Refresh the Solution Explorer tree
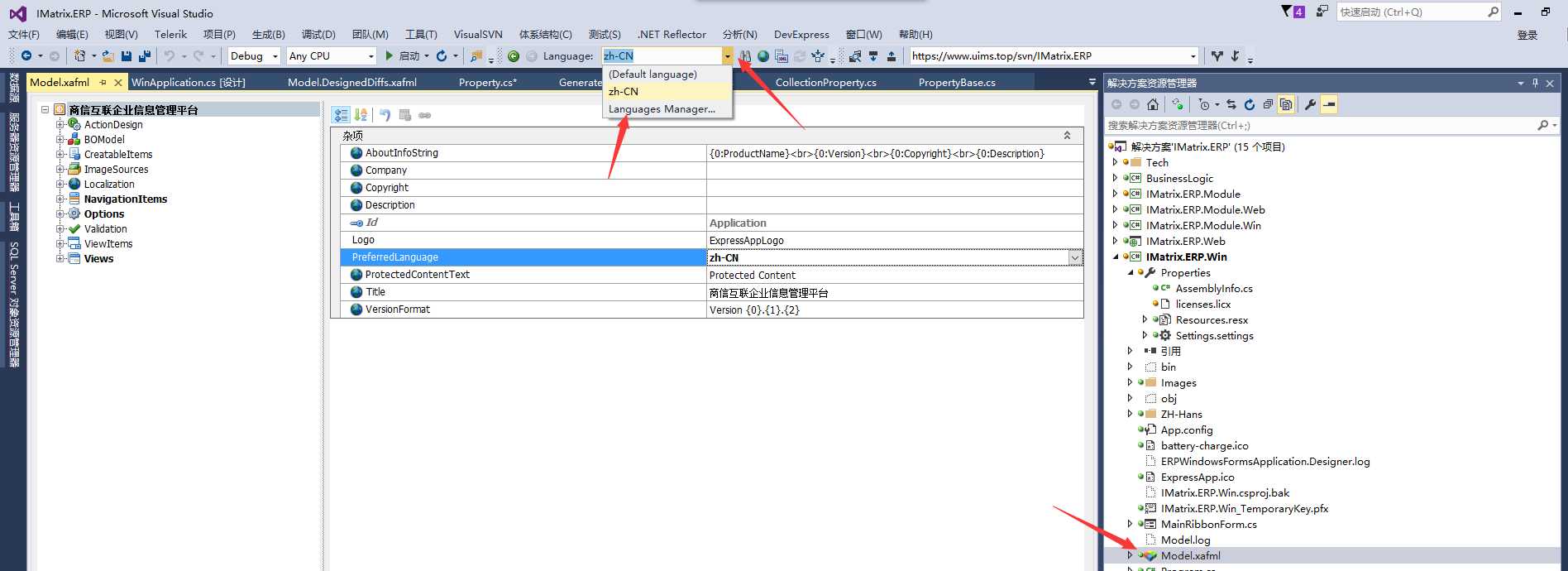 [1250, 104]
